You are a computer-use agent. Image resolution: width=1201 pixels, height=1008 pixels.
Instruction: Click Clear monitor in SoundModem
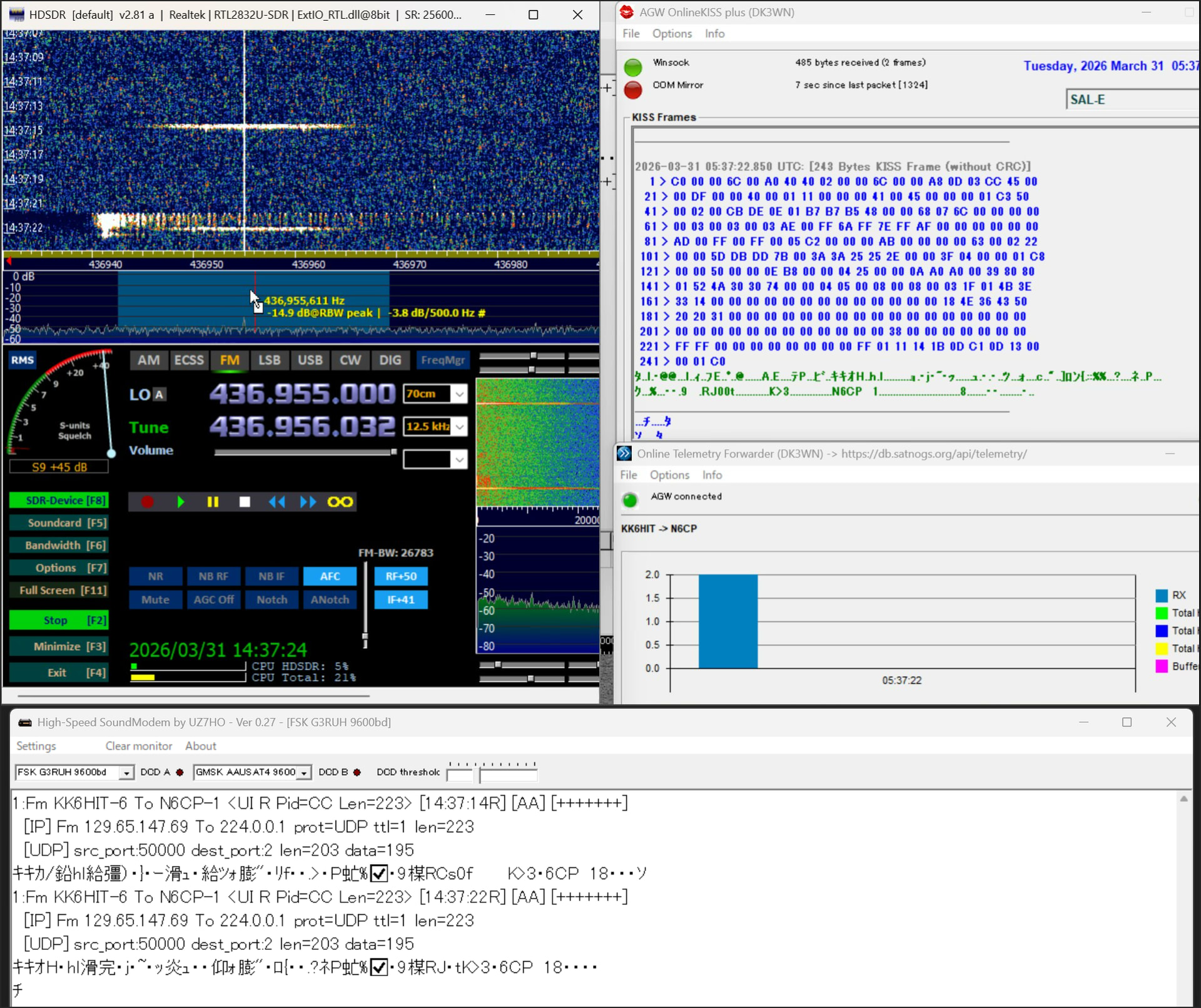(138, 746)
